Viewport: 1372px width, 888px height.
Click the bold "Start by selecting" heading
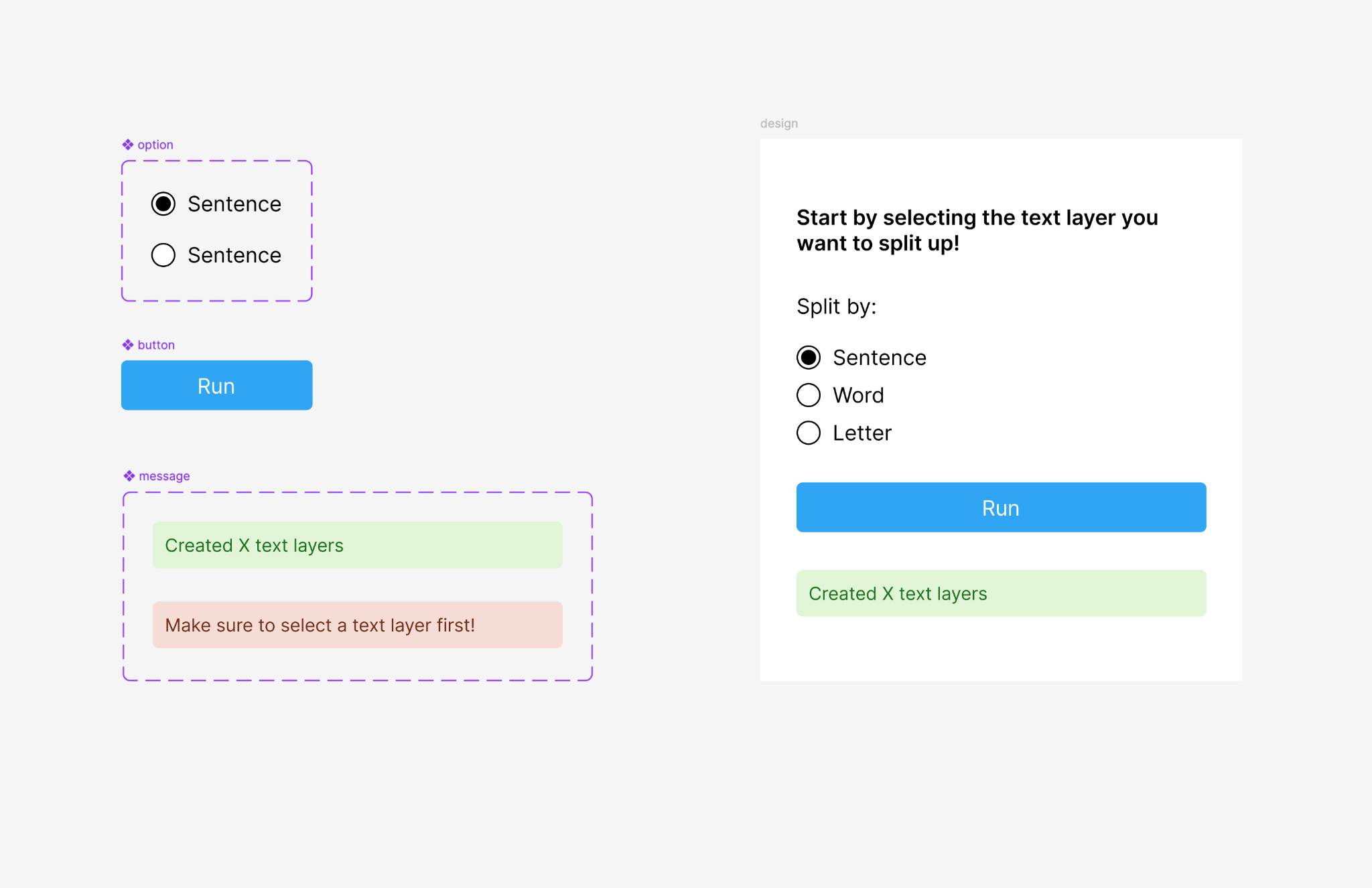coord(977,230)
